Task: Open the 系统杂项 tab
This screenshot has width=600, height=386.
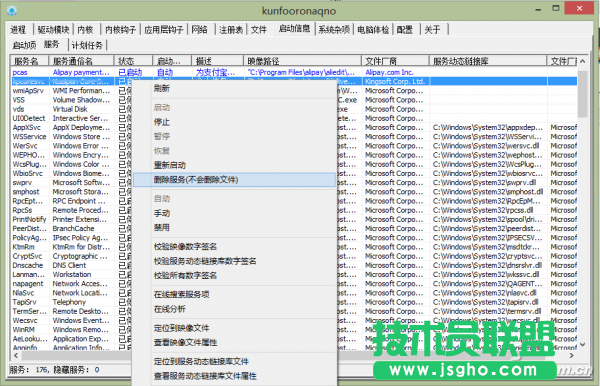Action: point(334,30)
